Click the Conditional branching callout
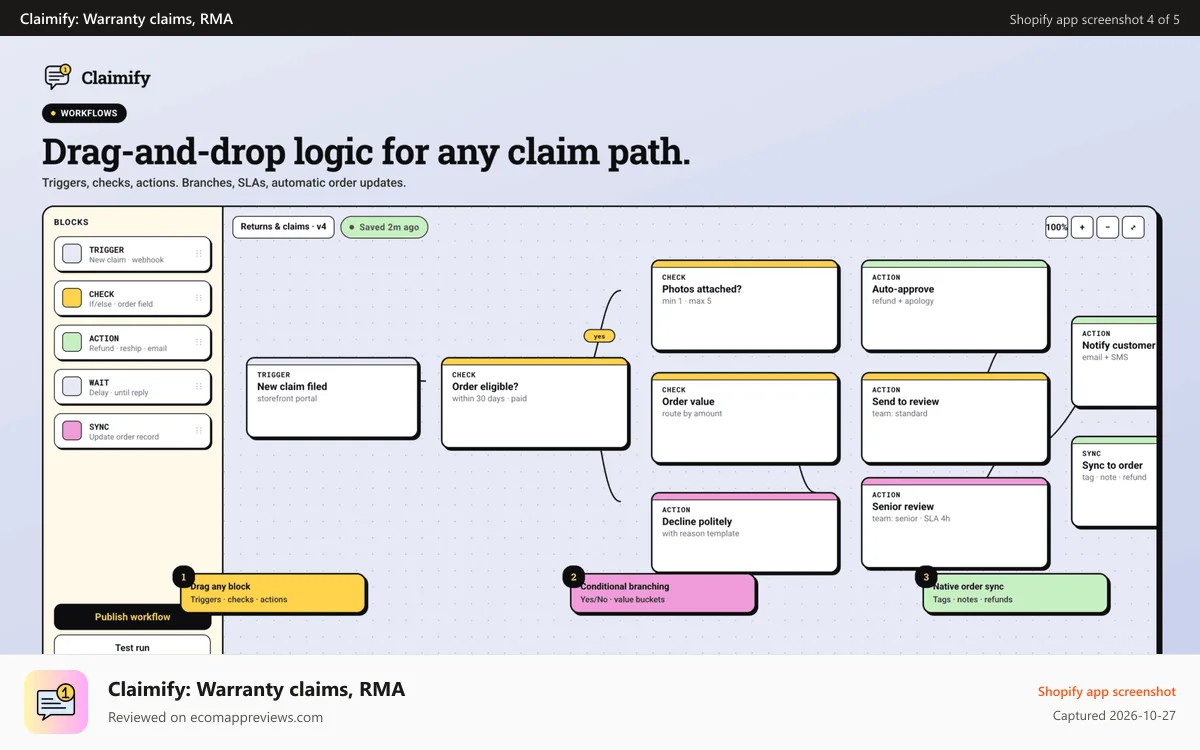Screen dimensions: 1200x750 [663, 593]
